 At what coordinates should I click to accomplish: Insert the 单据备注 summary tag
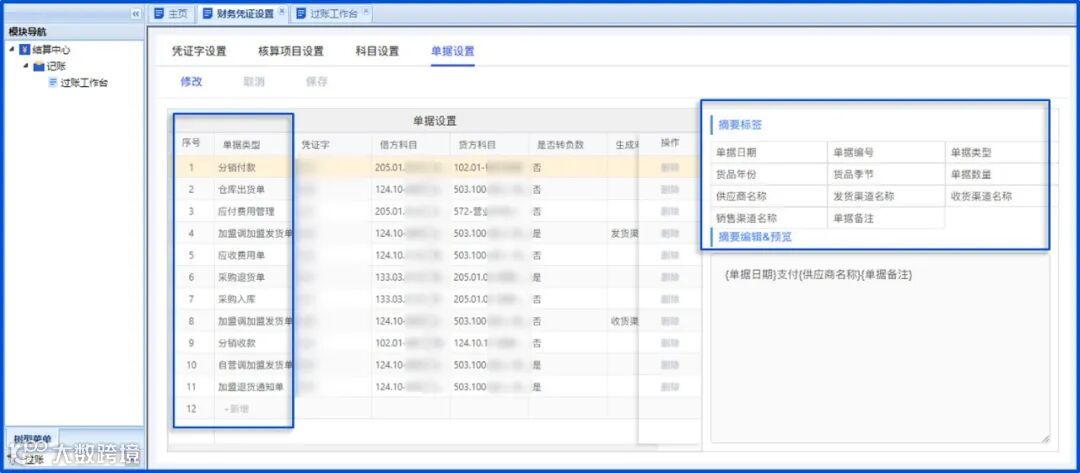point(886,218)
